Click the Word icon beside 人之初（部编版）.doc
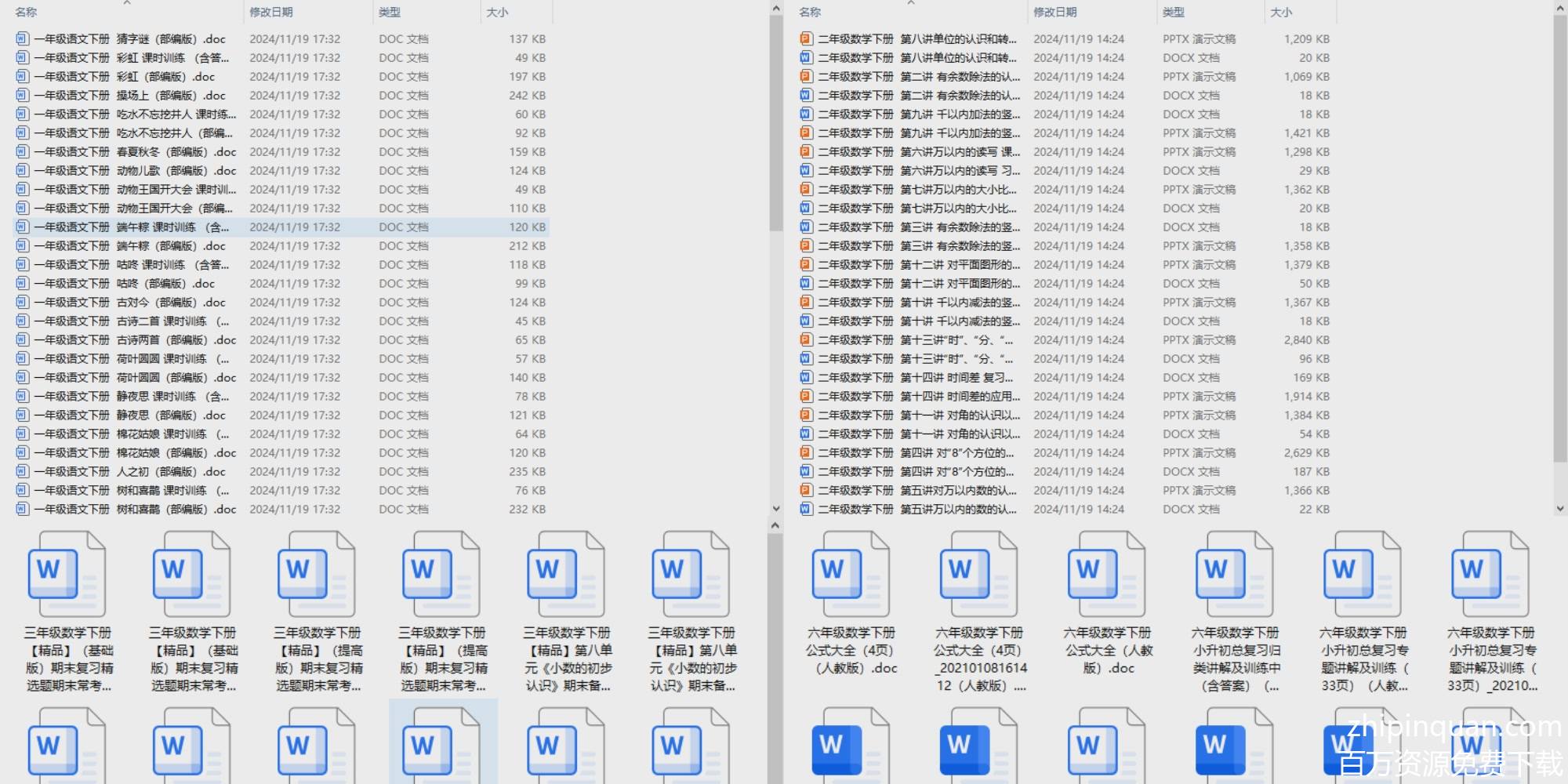Viewport: 1568px width, 784px height. point(22,471)
